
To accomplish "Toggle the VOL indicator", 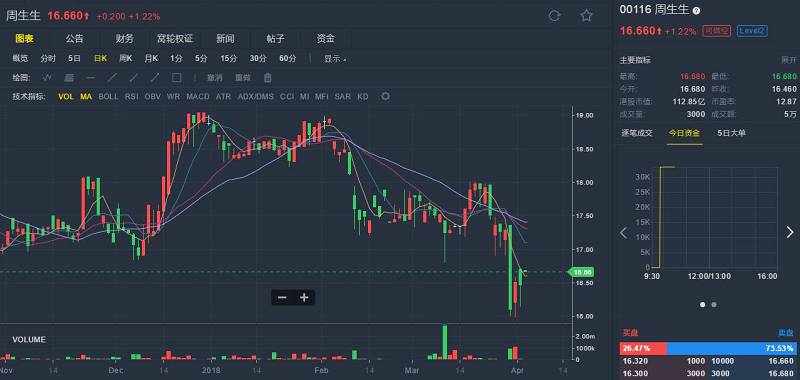I will [x=66, y=96].
